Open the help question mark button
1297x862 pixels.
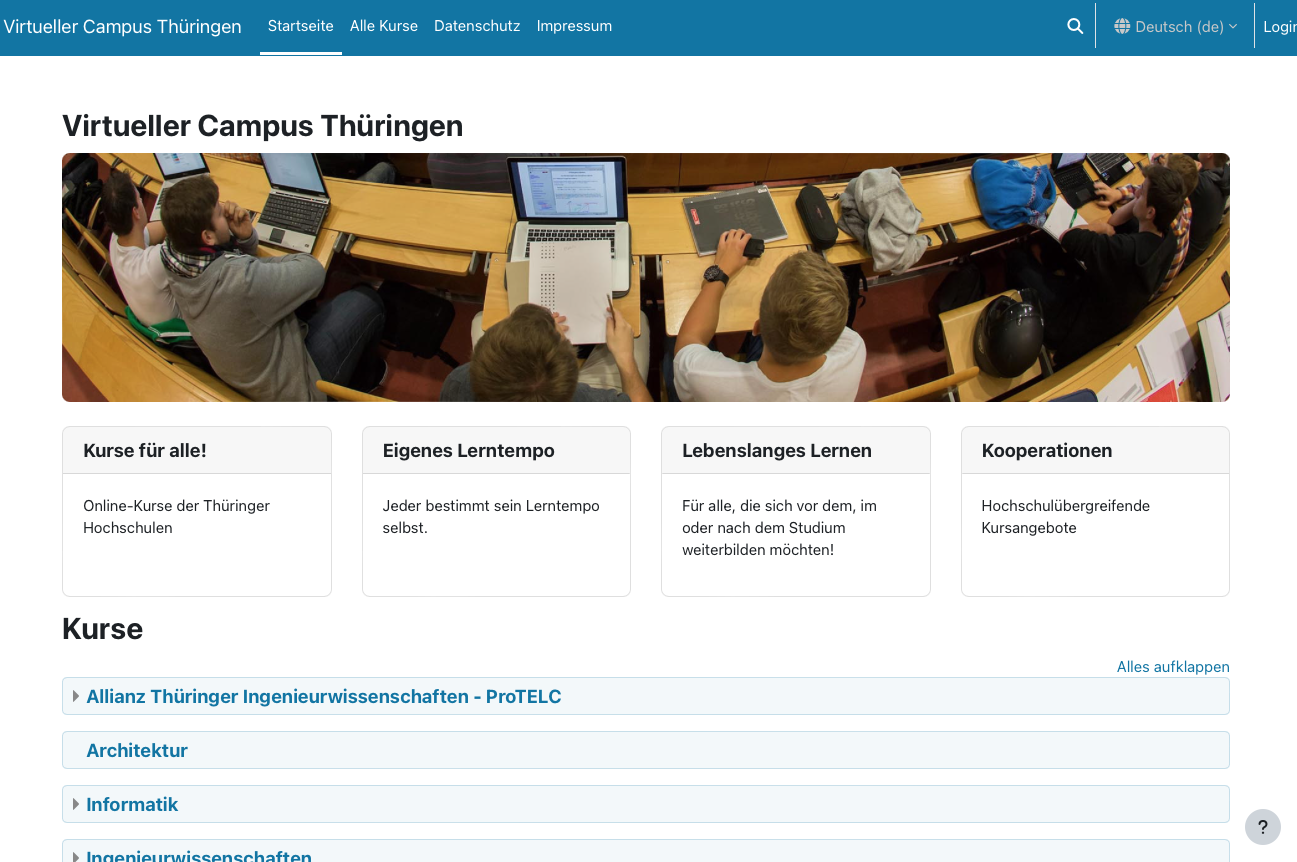tap(1262, 827)
